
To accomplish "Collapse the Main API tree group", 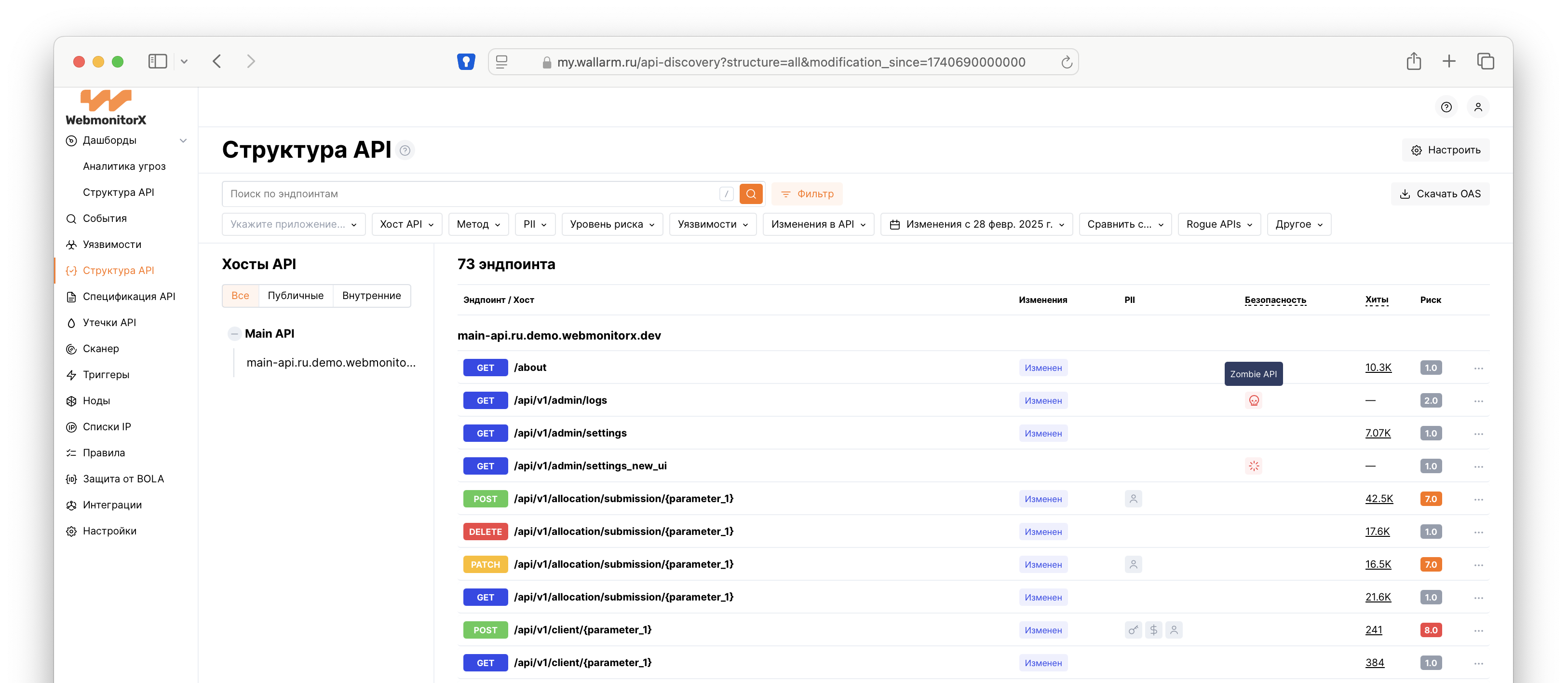I will [234, 334].
